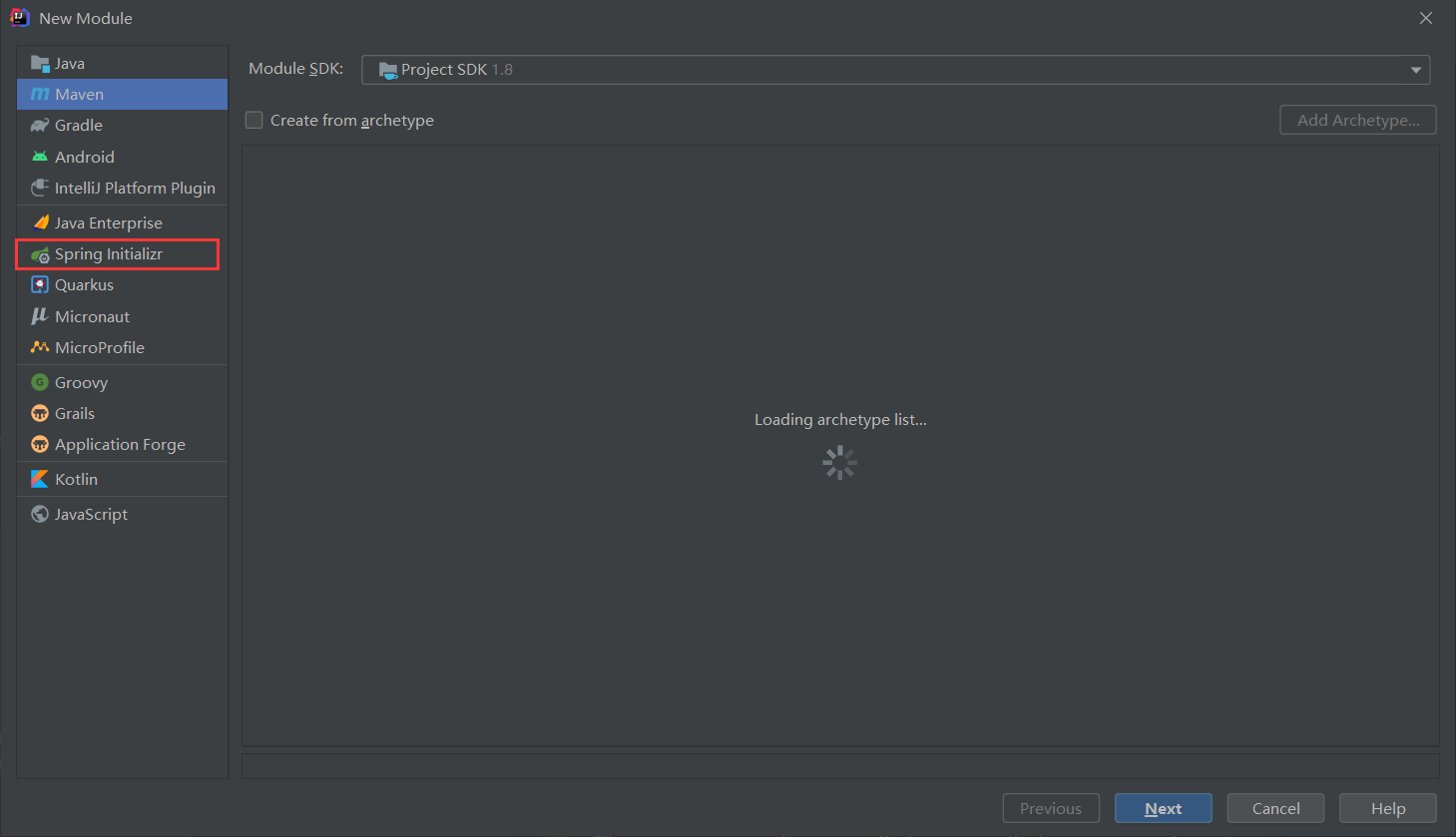Click the Quarkus logo icon
Image resolution: width=1456 pixels, height=837 pixels.
(40, 285)
